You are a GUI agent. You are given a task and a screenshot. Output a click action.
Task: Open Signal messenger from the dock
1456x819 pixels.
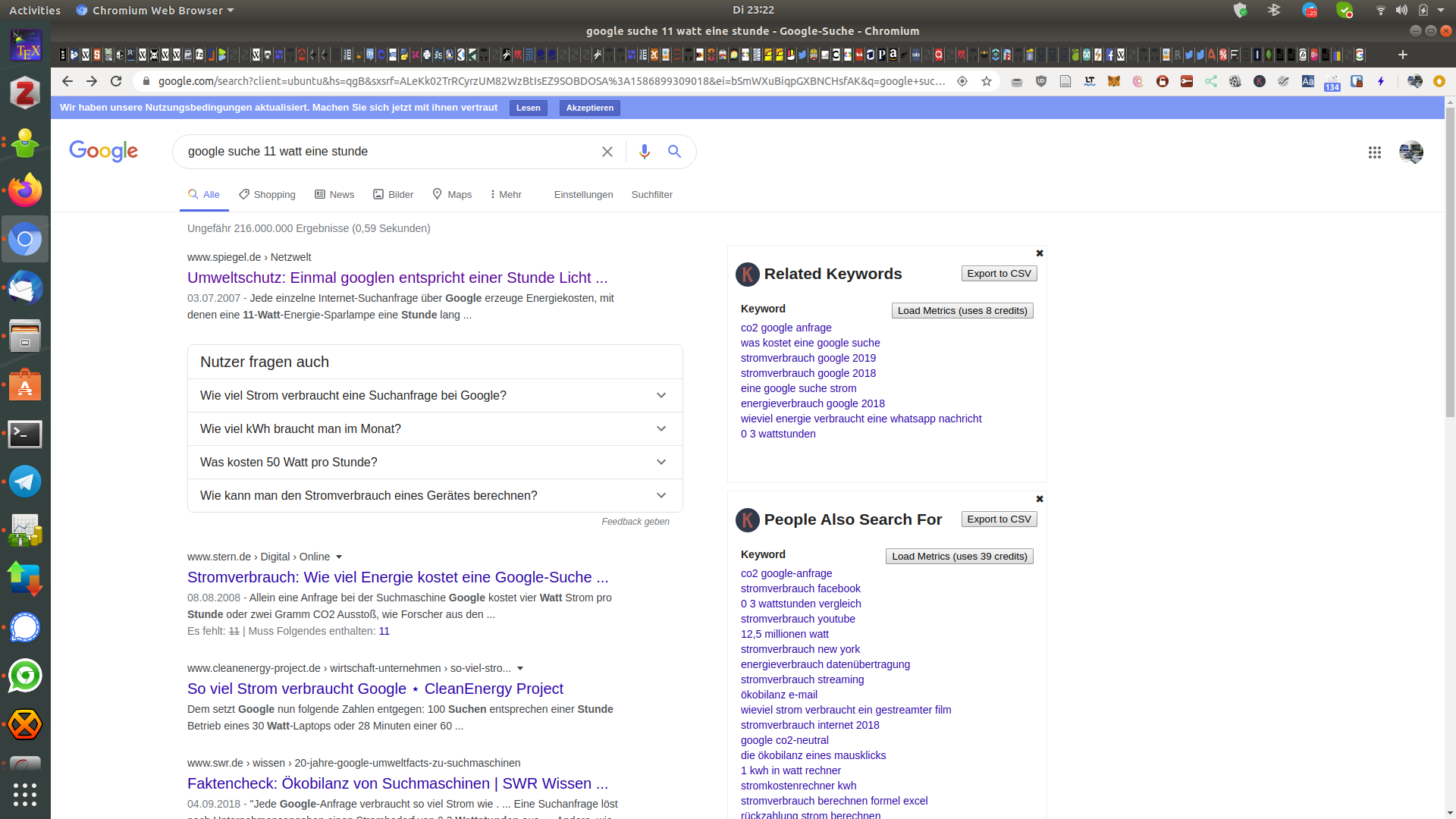click(x=25, y=627)
